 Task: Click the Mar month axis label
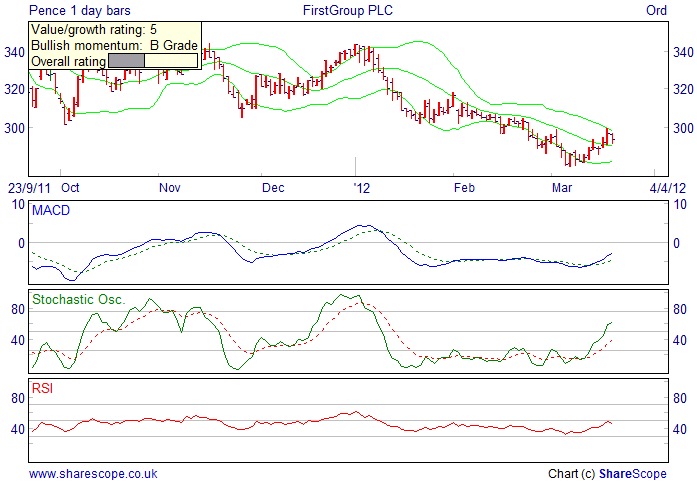coord(562,188)
